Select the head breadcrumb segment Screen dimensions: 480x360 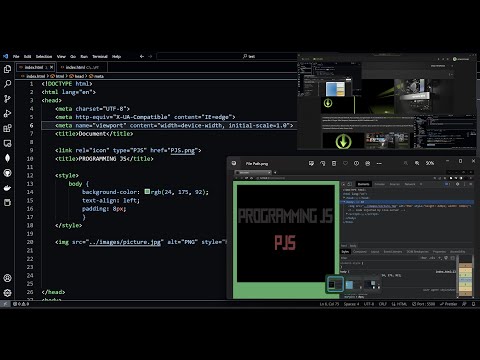click(x=77, y=76)
